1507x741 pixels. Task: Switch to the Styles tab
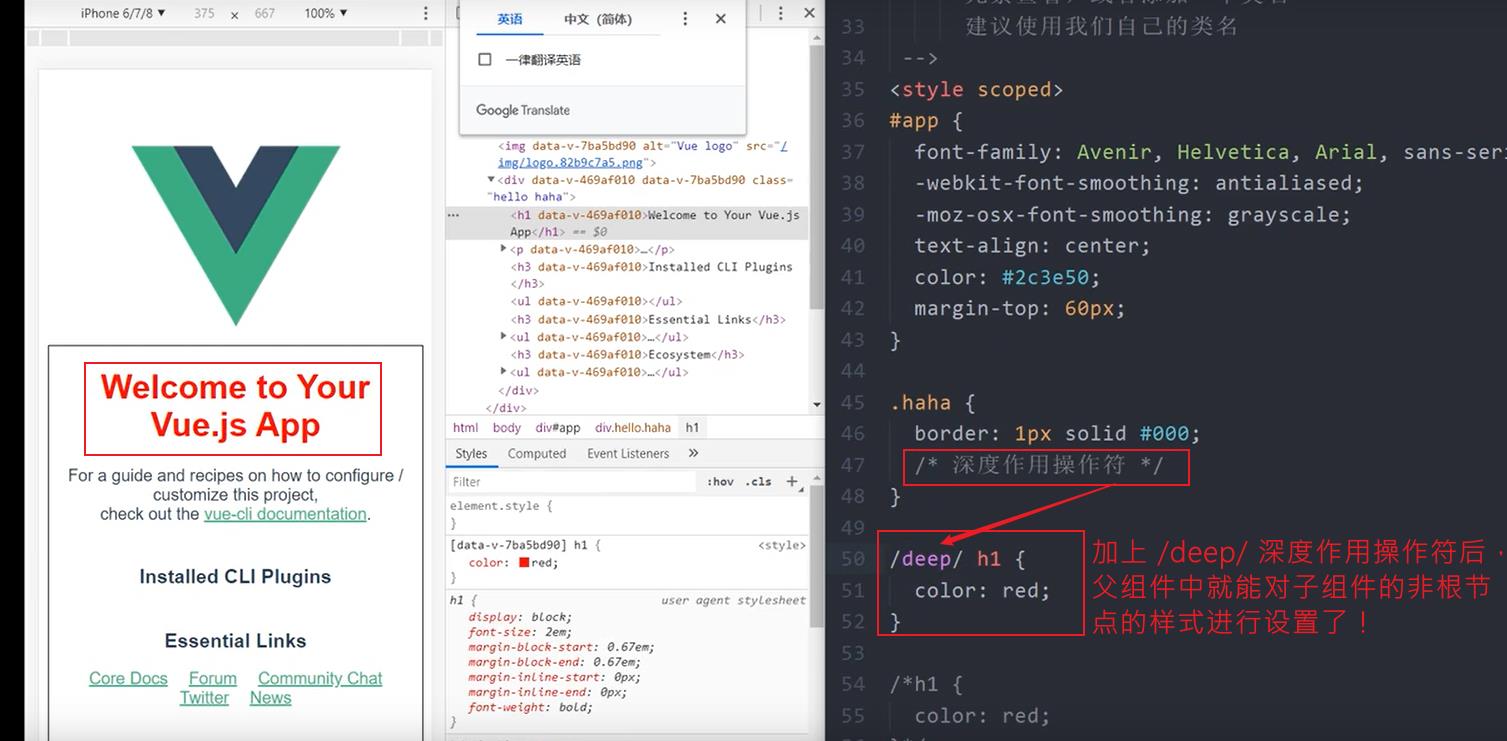pos(471,453)
